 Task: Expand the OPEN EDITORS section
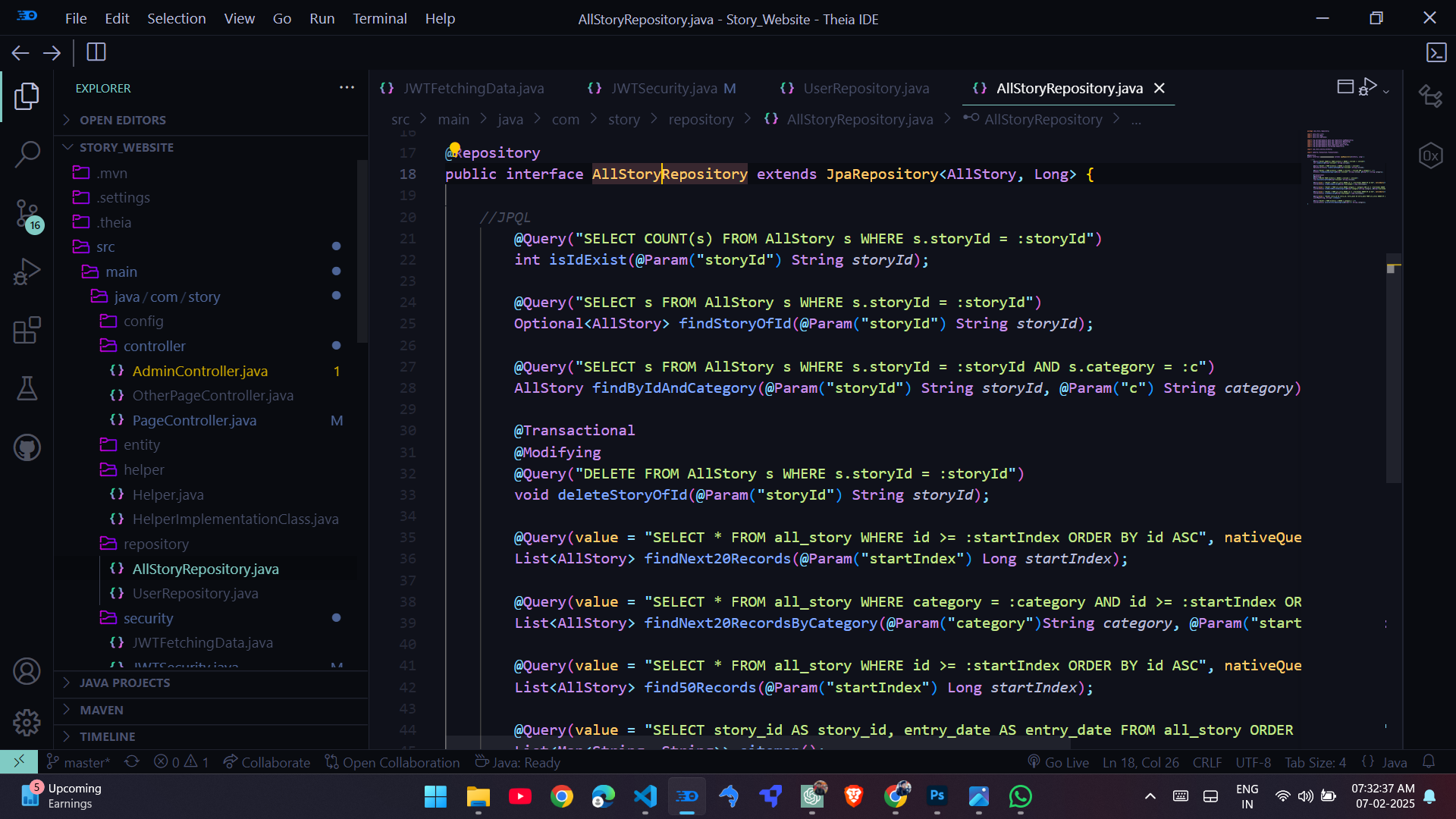pos(123,120)
